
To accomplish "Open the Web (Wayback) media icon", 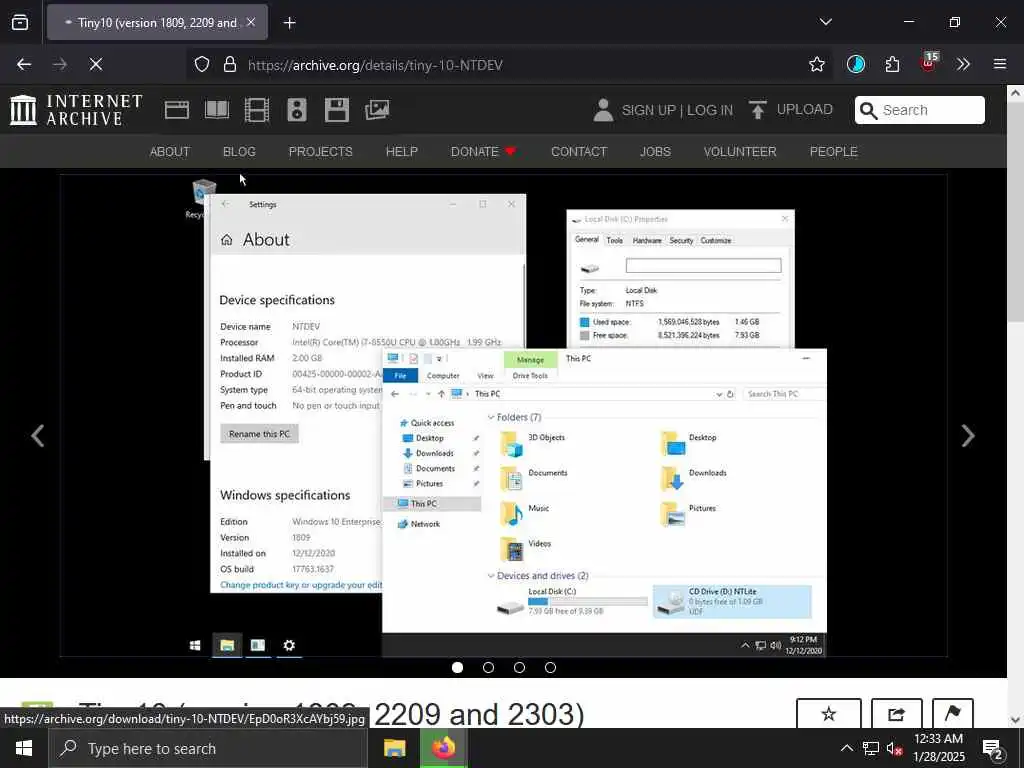I will coord(177,110).
